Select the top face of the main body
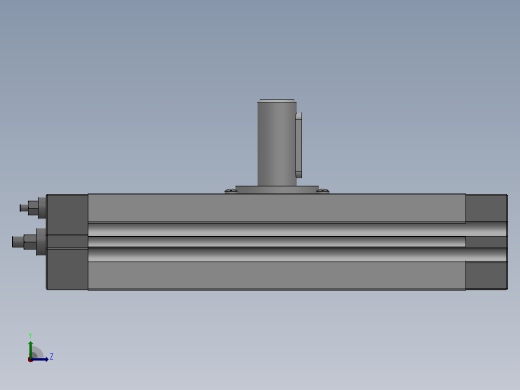This screenshot has width=520, height=390. pos(277,208)
